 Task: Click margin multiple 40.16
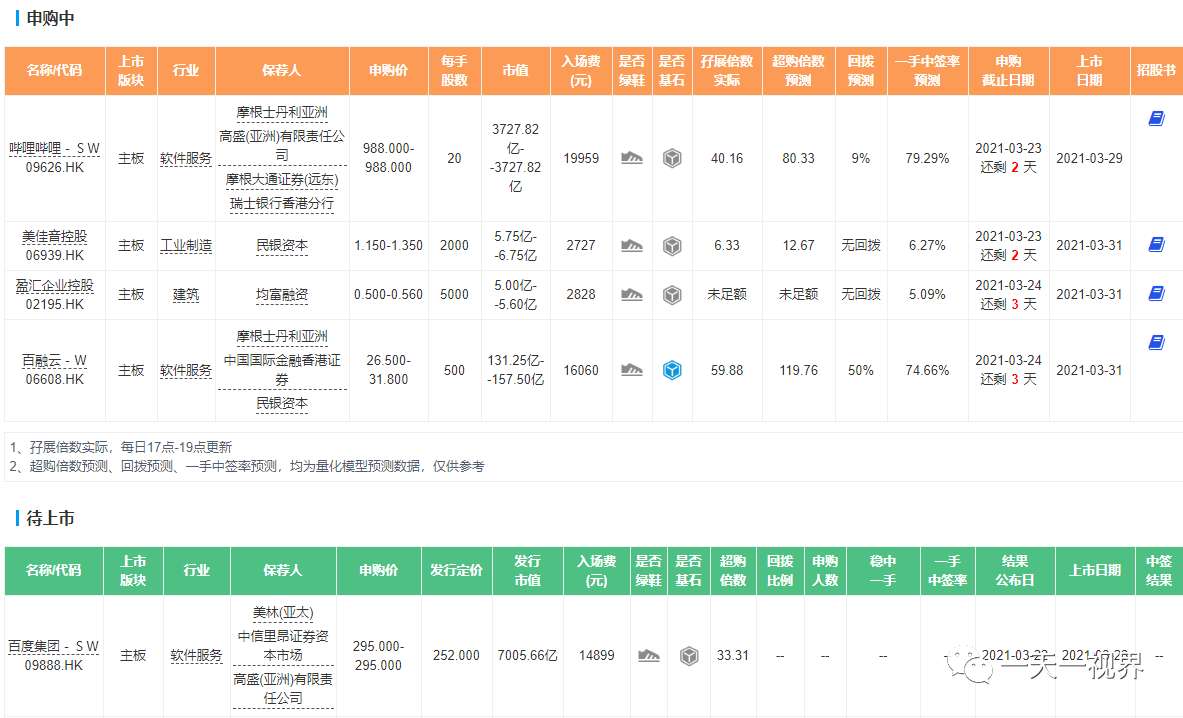727,158
